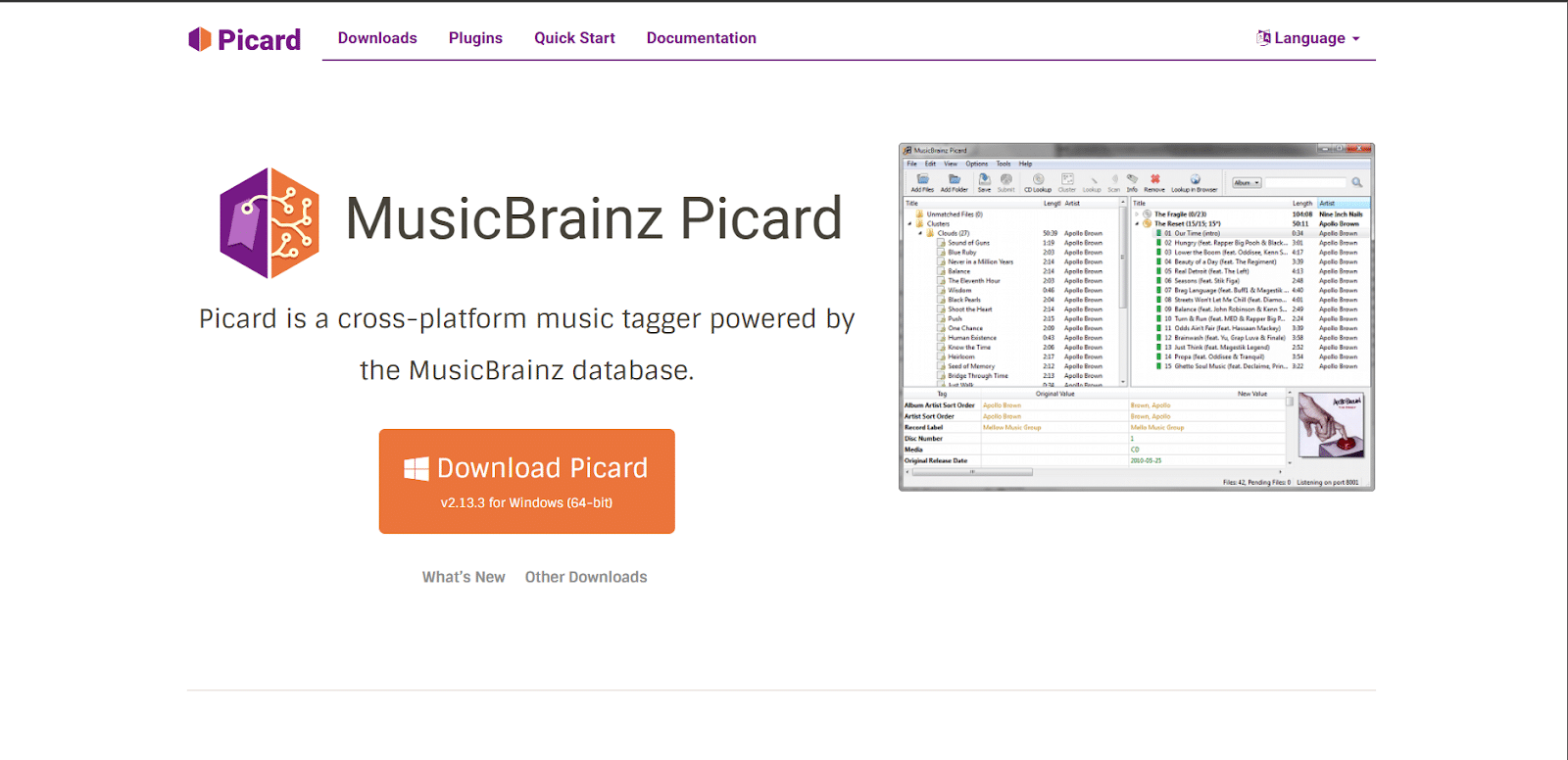Screen dimensions: 1568x760
Task: Open the Edit menu in screenshot
Action: [x=930, y=164]
